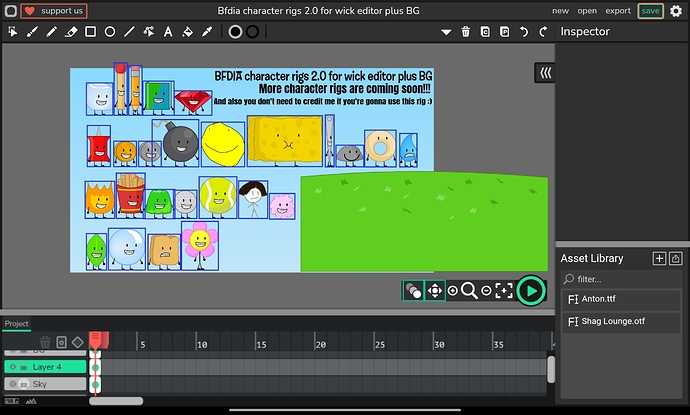Add a new asset with plus button

(659, 258)
